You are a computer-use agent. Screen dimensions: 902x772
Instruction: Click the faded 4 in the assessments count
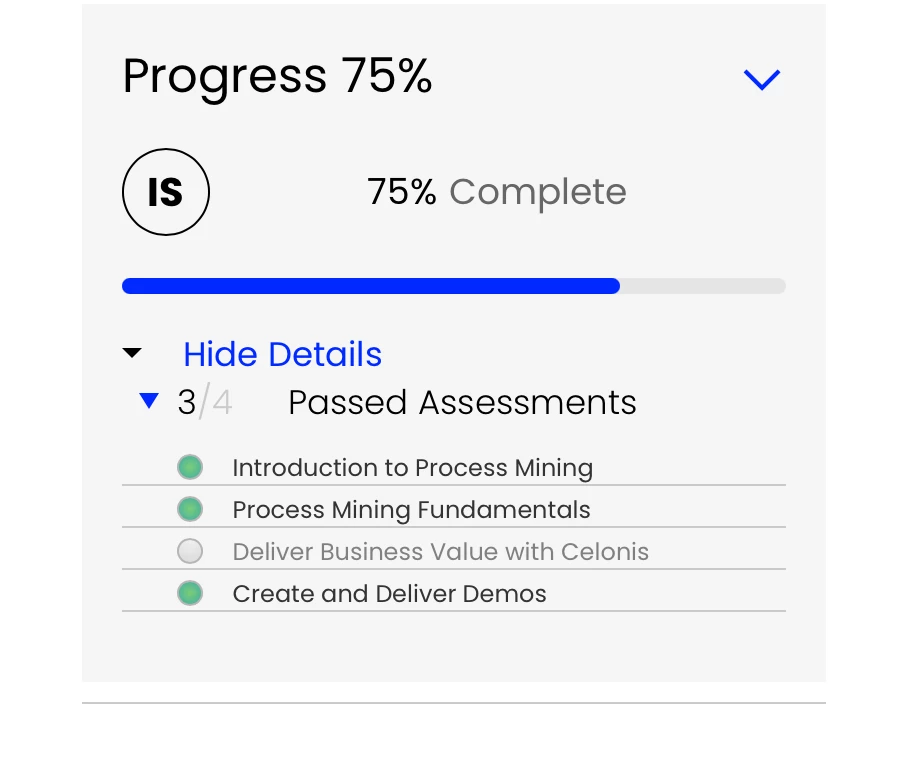[x=222, y=402]
